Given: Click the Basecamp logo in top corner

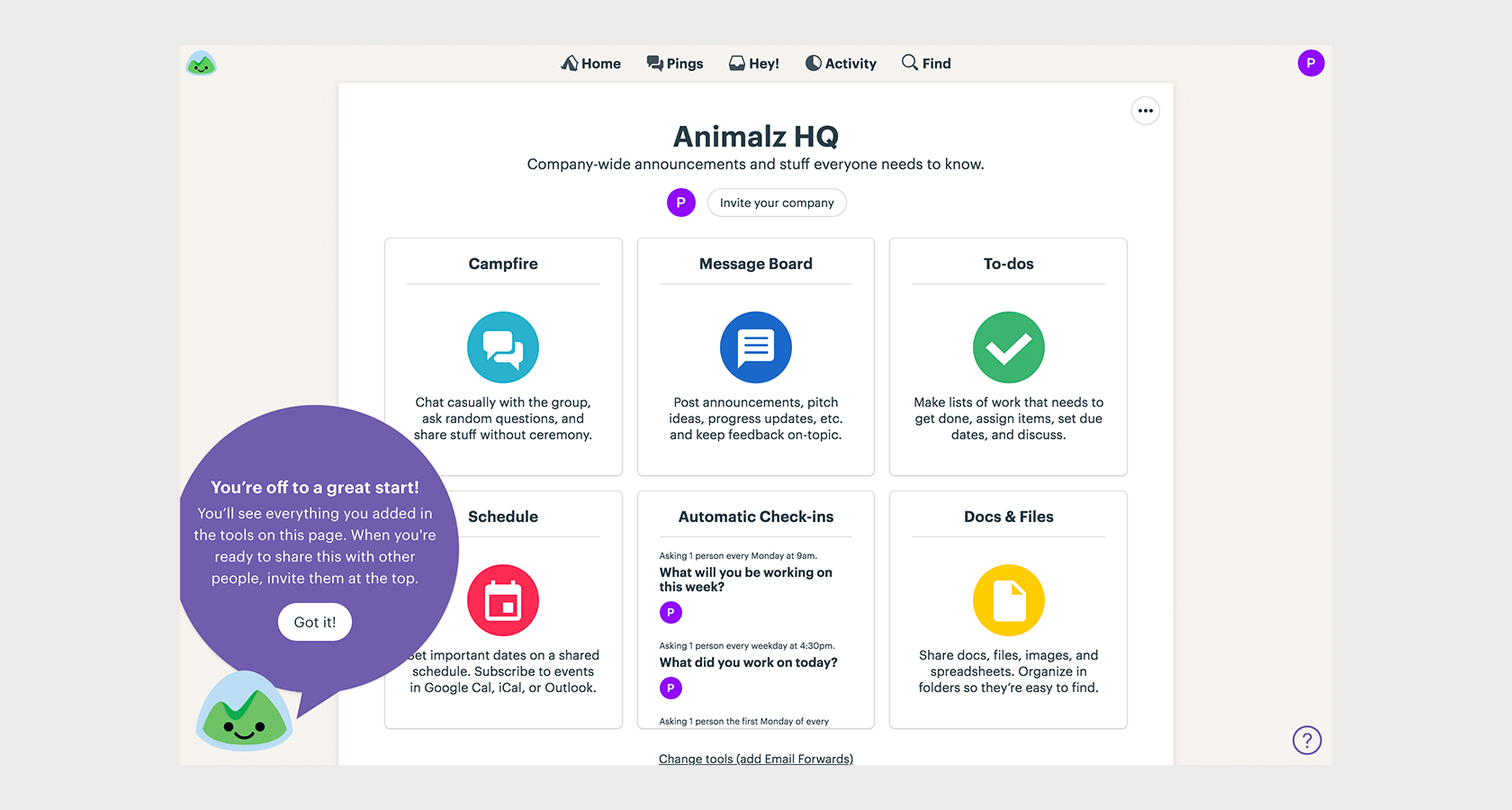Looking at the screenshot, I should click(x=201, y=63).
